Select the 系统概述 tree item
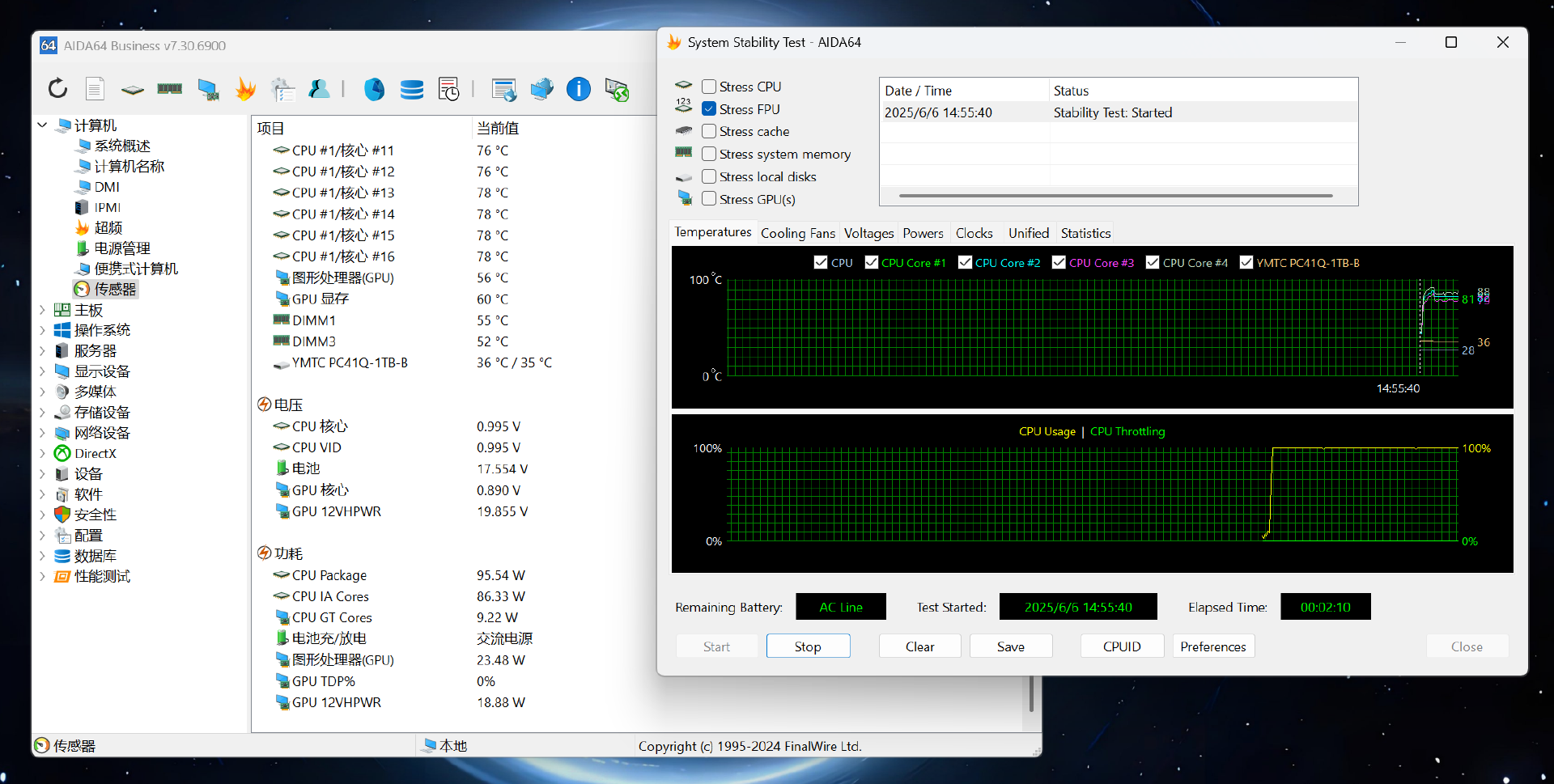The height and width of the screenshot is (784, 1554). click(x=122, y=146)
